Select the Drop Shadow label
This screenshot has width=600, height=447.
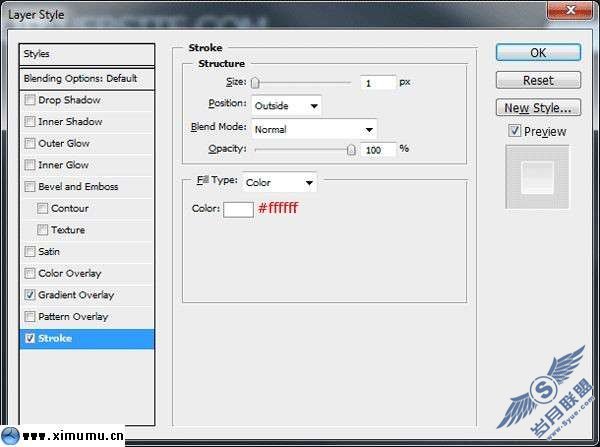(69, 100)
